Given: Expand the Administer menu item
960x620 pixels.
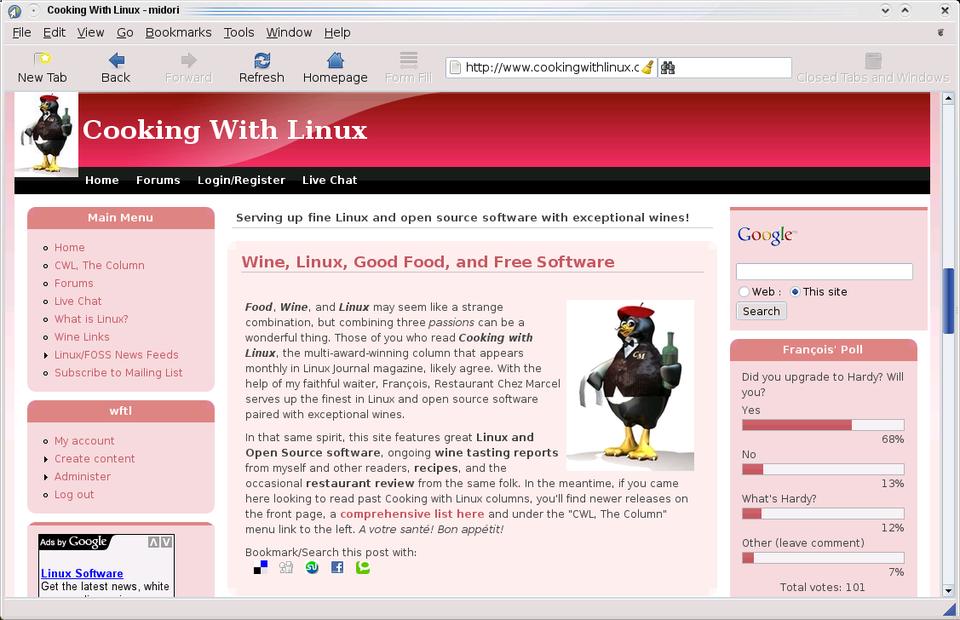Looking at the screenshot, I should (46, 477).
